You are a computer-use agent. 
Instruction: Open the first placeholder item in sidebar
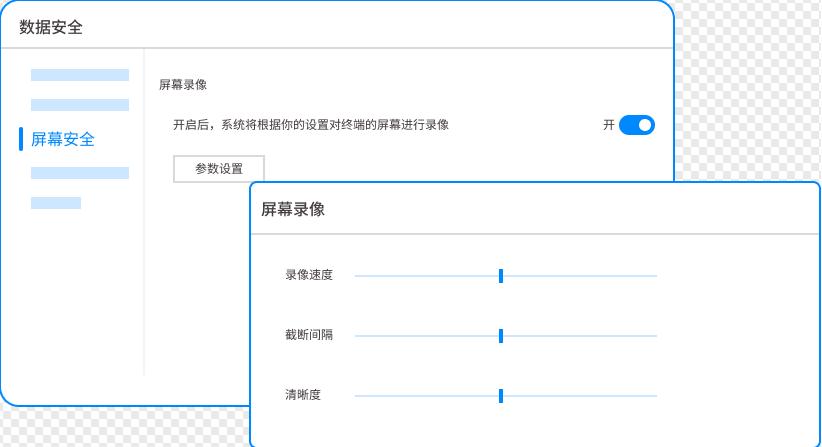point(80,75)
